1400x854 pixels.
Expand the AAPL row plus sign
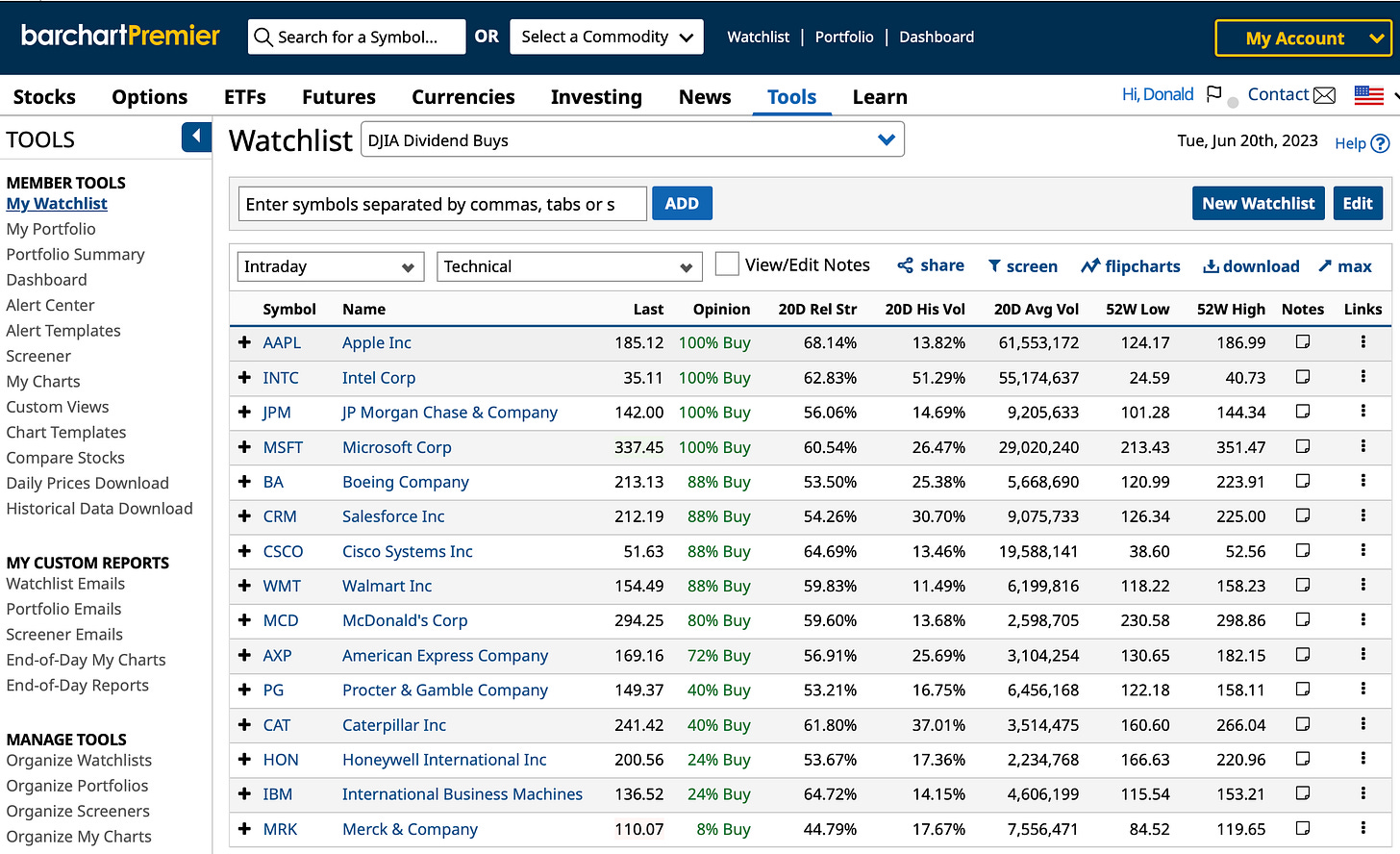point(244,342)
